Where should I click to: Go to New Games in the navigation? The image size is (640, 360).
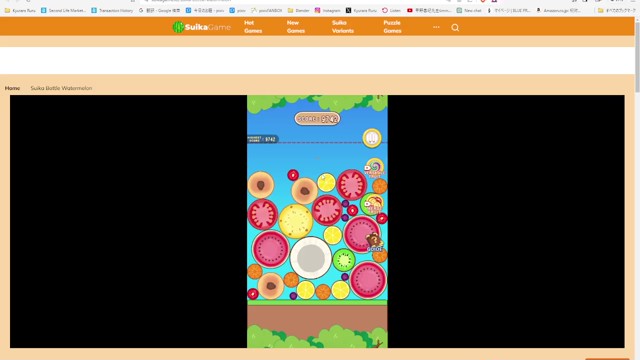[x=296, y=27]
